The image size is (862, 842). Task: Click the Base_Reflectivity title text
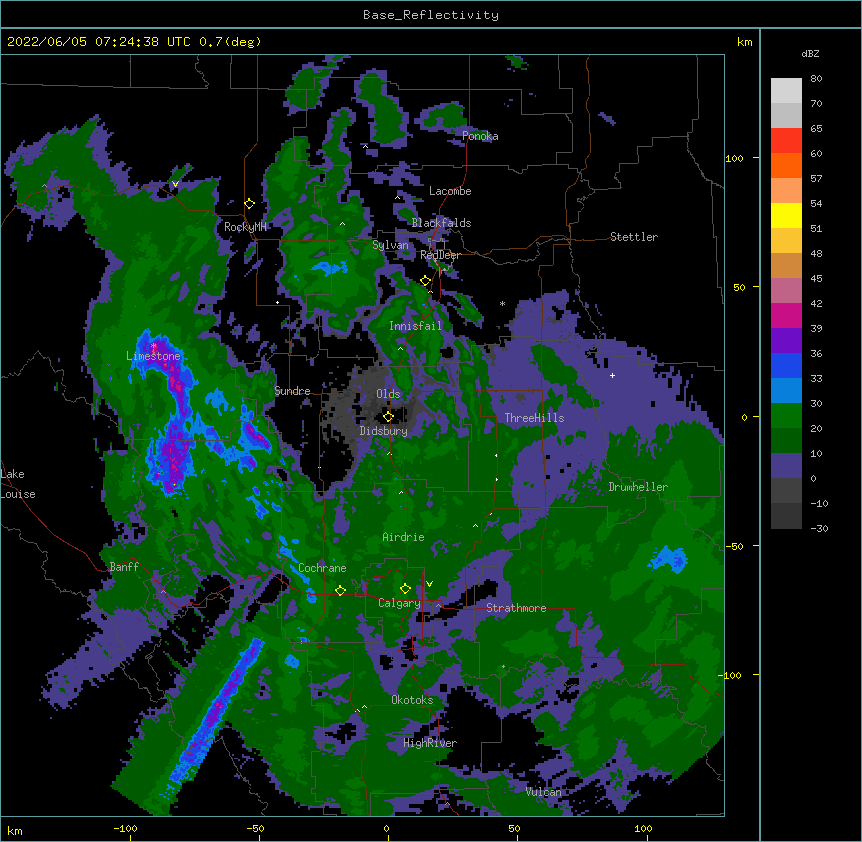[x=431, y=15]
